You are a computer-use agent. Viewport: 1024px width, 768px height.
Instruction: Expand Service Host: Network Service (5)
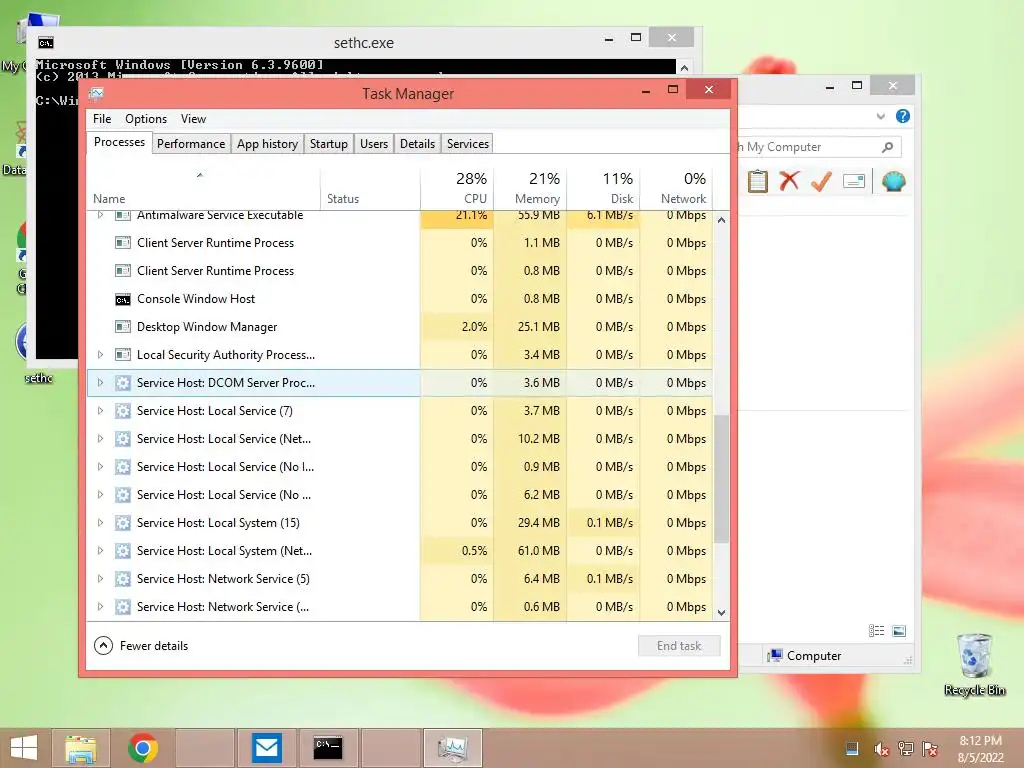coord(100,579)
